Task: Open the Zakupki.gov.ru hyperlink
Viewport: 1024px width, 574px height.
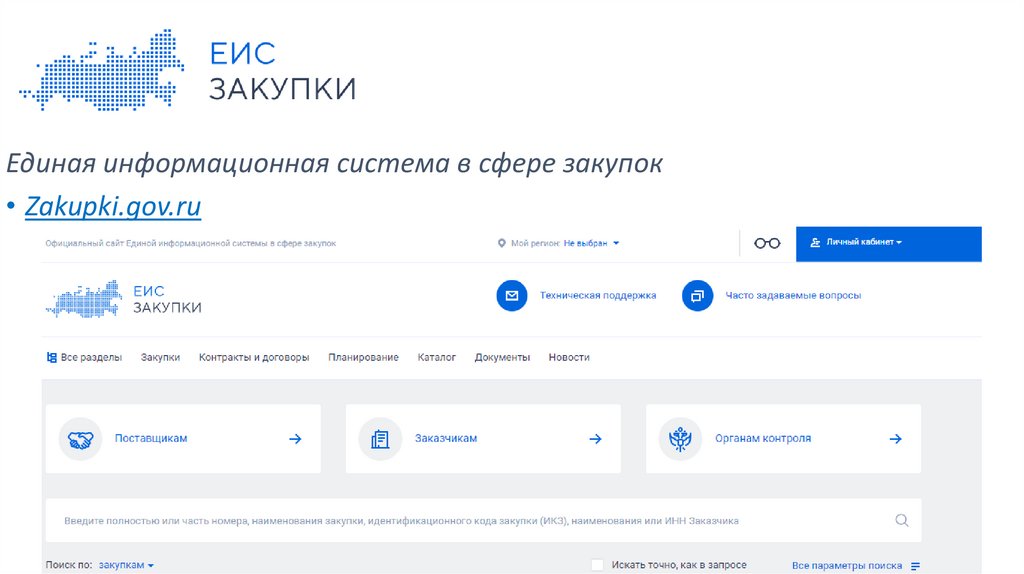Action: coord(113,206)
